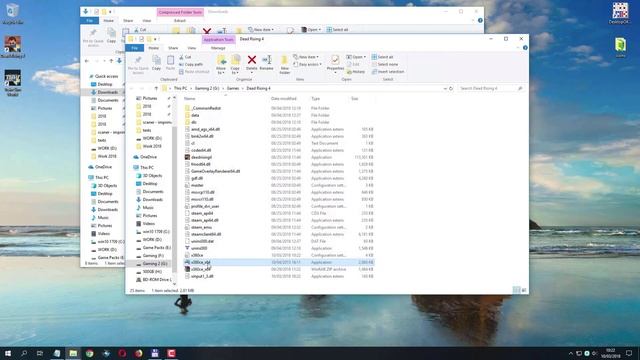Switch to the Share tab in Dead Rising 4 window

[x=173, y=48]
